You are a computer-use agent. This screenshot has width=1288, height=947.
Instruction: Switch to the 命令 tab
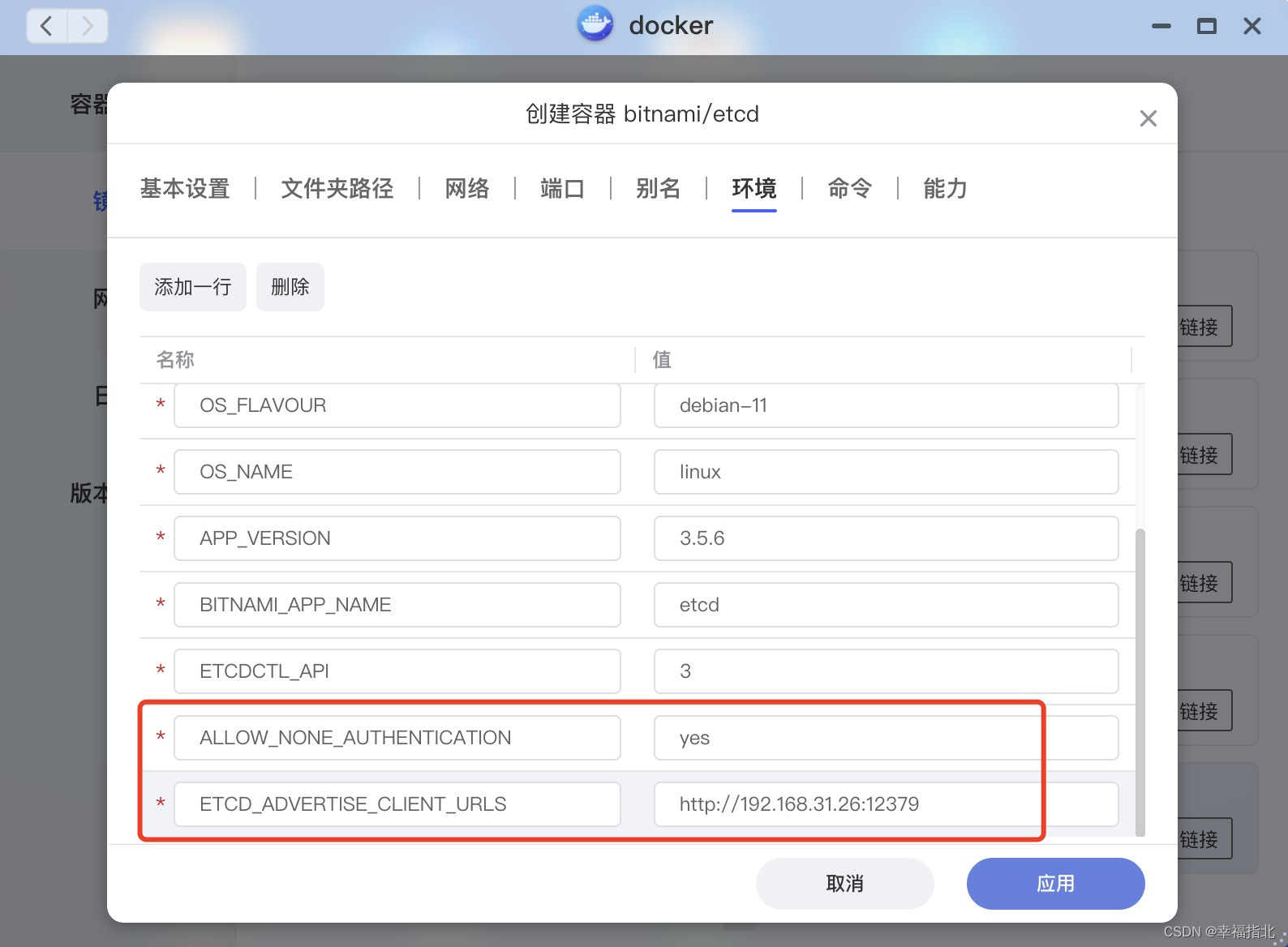[850, 188]
